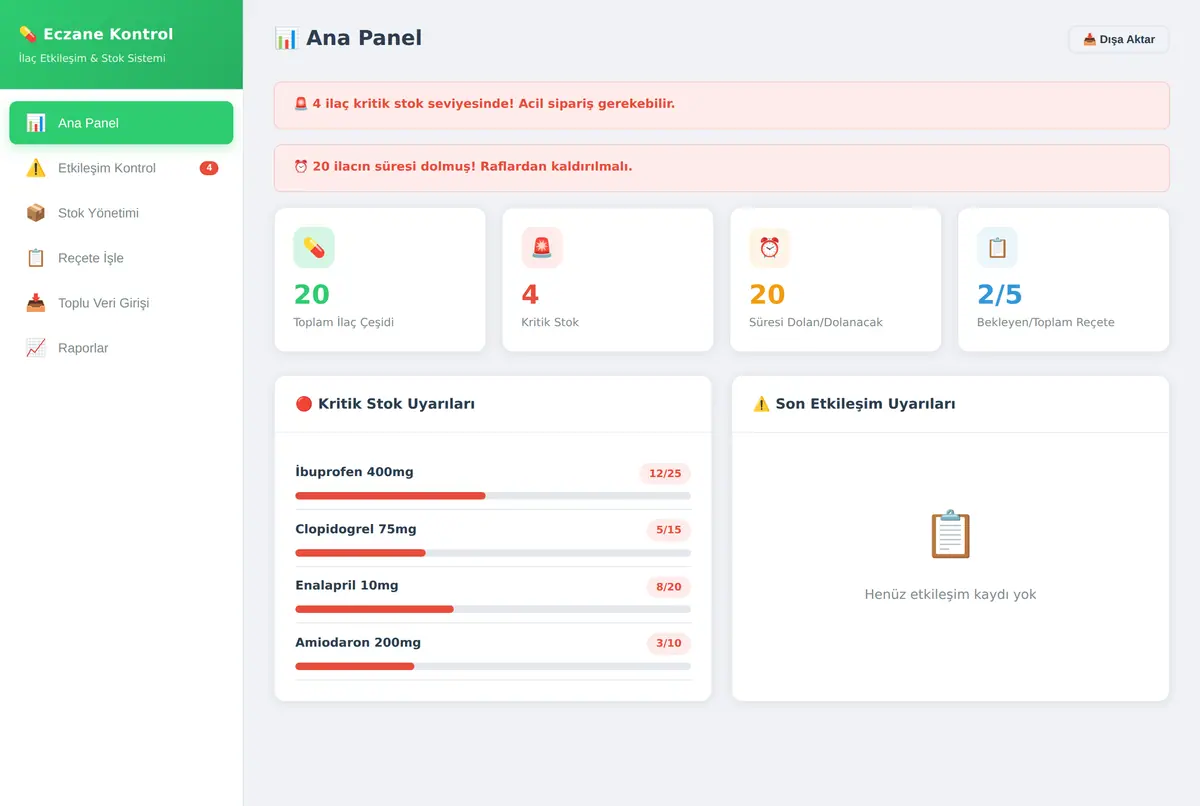The image size is (1200, 806).
Task: Go to the Raporlar menu entry
Action: 121,348
